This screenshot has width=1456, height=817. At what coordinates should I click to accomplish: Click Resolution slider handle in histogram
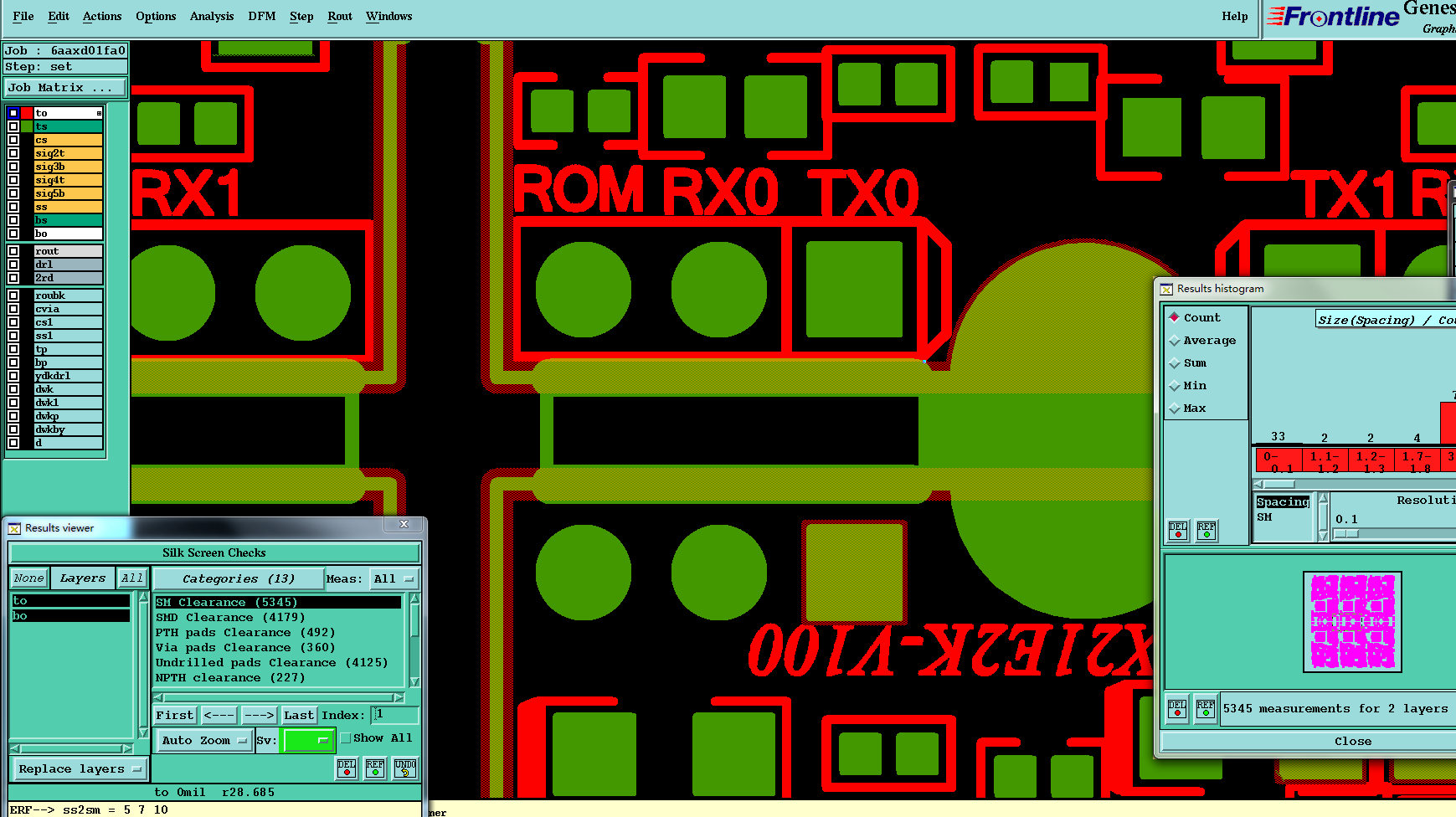pyautogui.click(x=1346, y=533)
